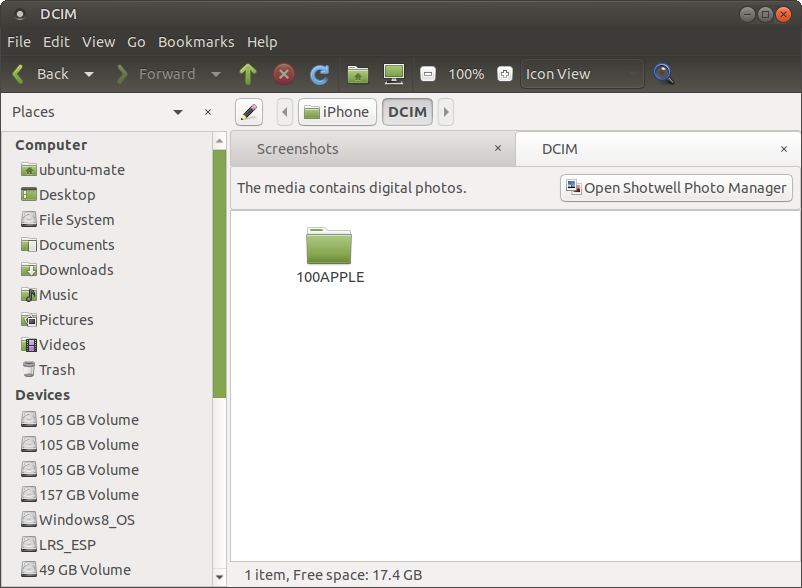Screen dimensions: 802x588
Task: Reload the current folder
Action: (320, 74)
